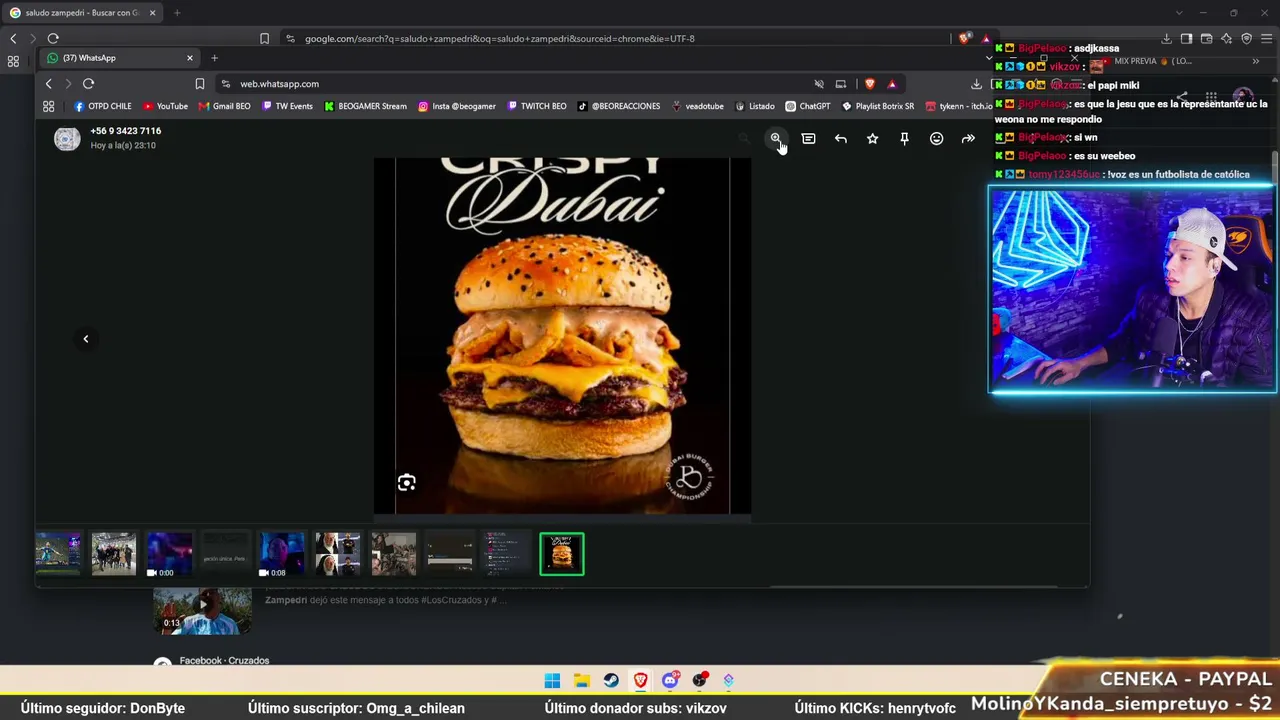
Task: Reload the Google search page in back window
Action: pyautogui.click(x=53, y=39)
